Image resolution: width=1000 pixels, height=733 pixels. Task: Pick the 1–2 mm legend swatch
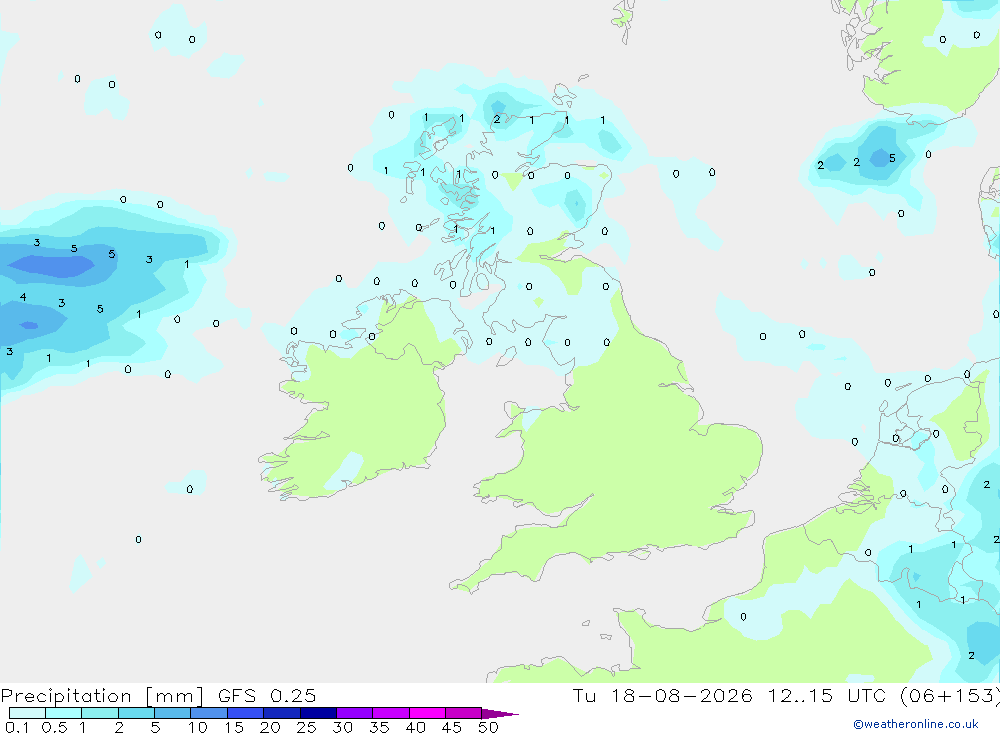tap(100, 713)
